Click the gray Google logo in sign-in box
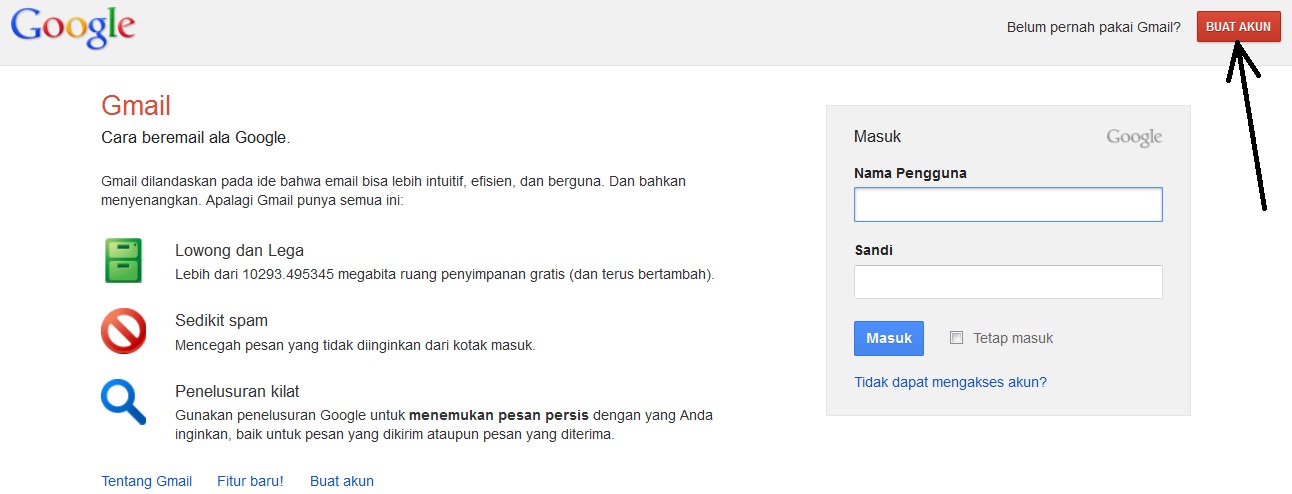The width and height of the screenshot is (1292, 494). pyautogui.click(x=1134, y=137)
